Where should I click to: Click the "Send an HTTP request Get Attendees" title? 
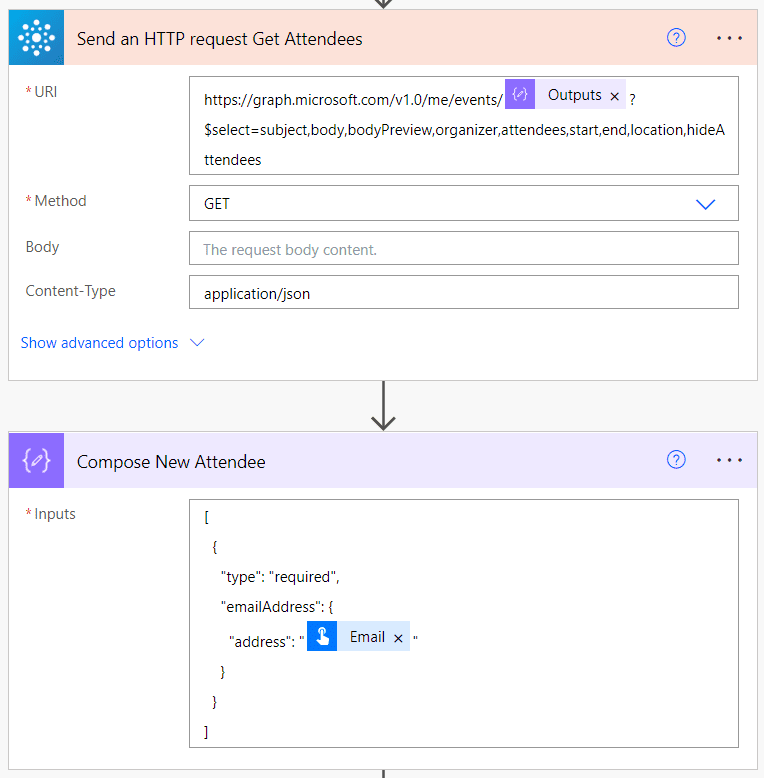tap(220, 39)
